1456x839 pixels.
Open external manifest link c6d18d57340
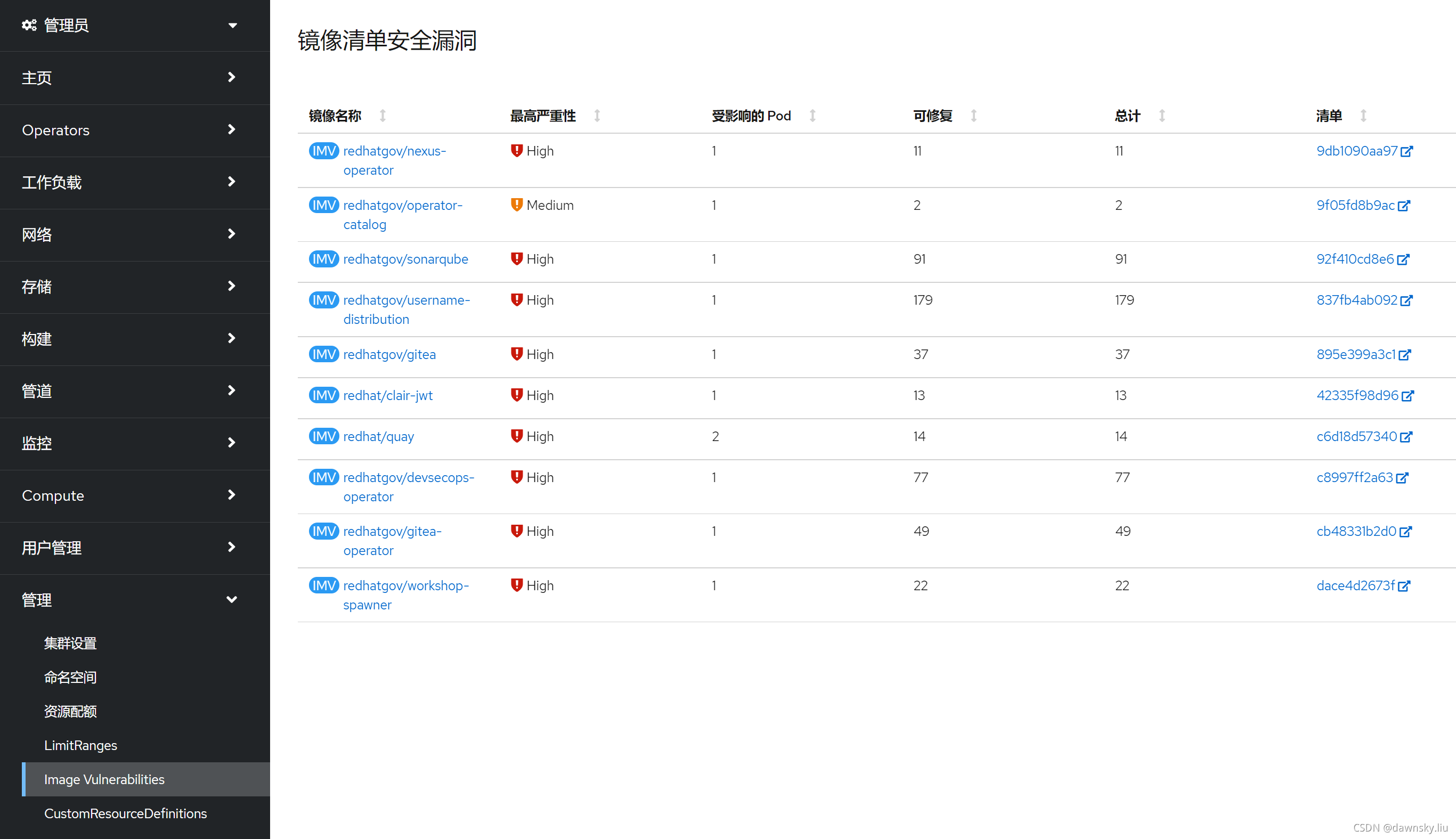click(1364, 436)
